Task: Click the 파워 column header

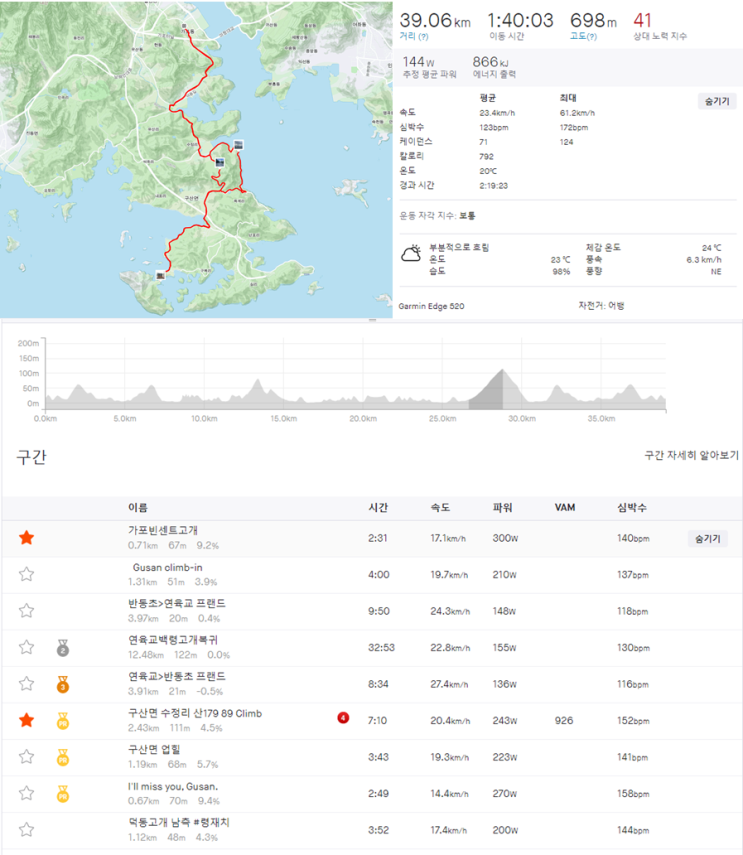Action: [x=502, y=508]
